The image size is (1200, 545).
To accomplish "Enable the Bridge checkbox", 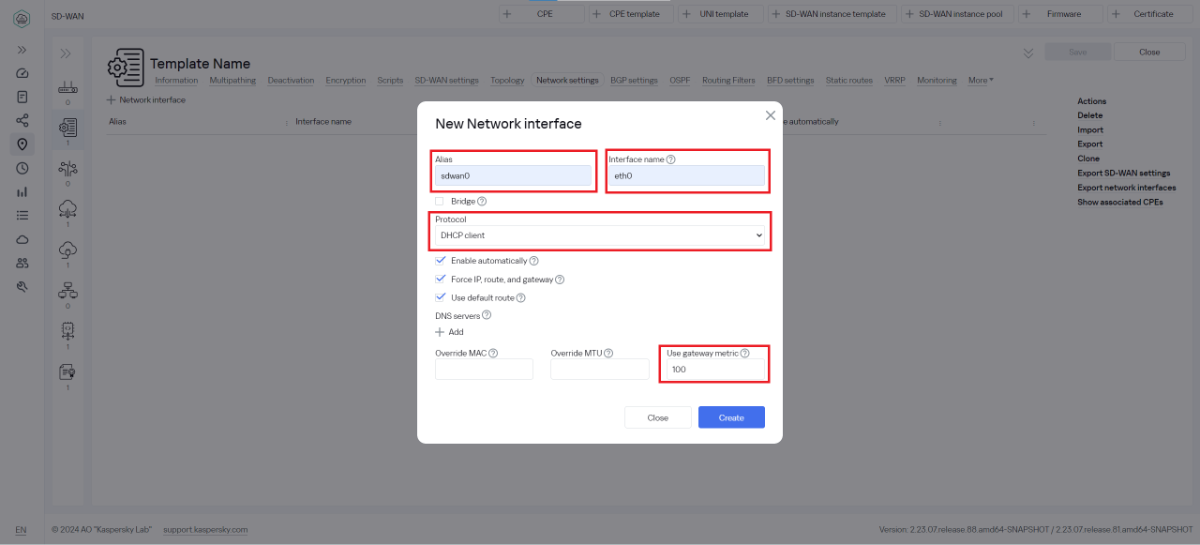I will 440,201.
